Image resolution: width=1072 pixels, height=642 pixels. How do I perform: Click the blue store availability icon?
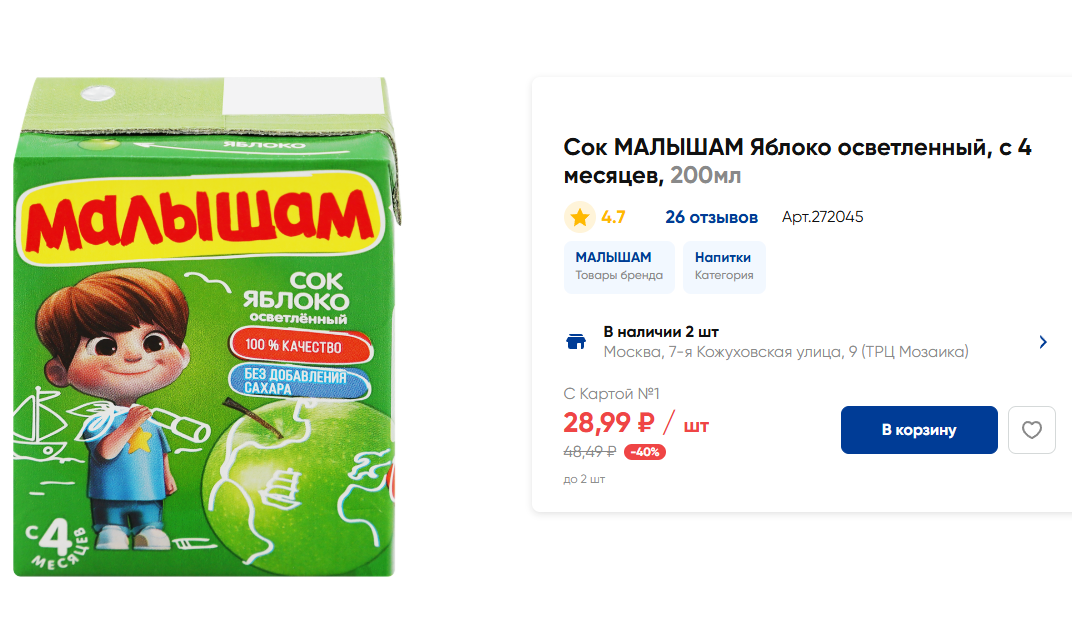(x=576, y=342)
